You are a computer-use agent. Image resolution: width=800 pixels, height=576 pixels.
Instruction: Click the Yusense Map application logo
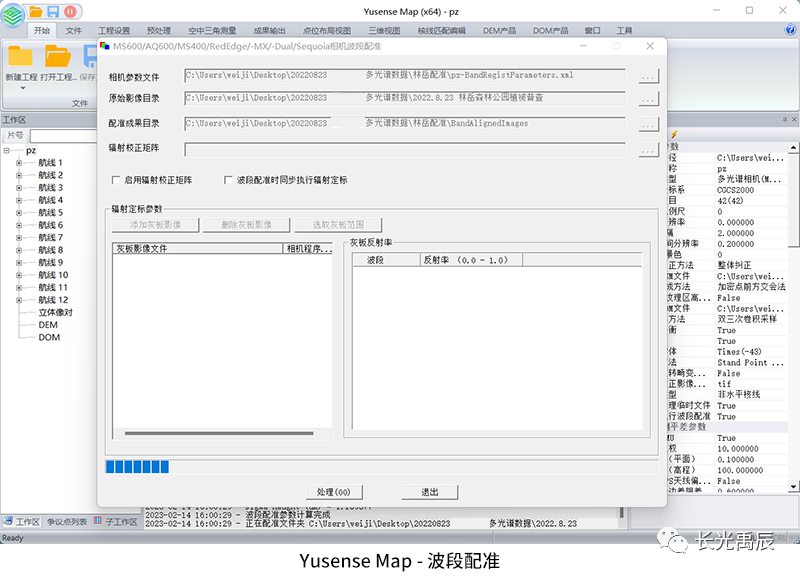(x=11, y=14)
